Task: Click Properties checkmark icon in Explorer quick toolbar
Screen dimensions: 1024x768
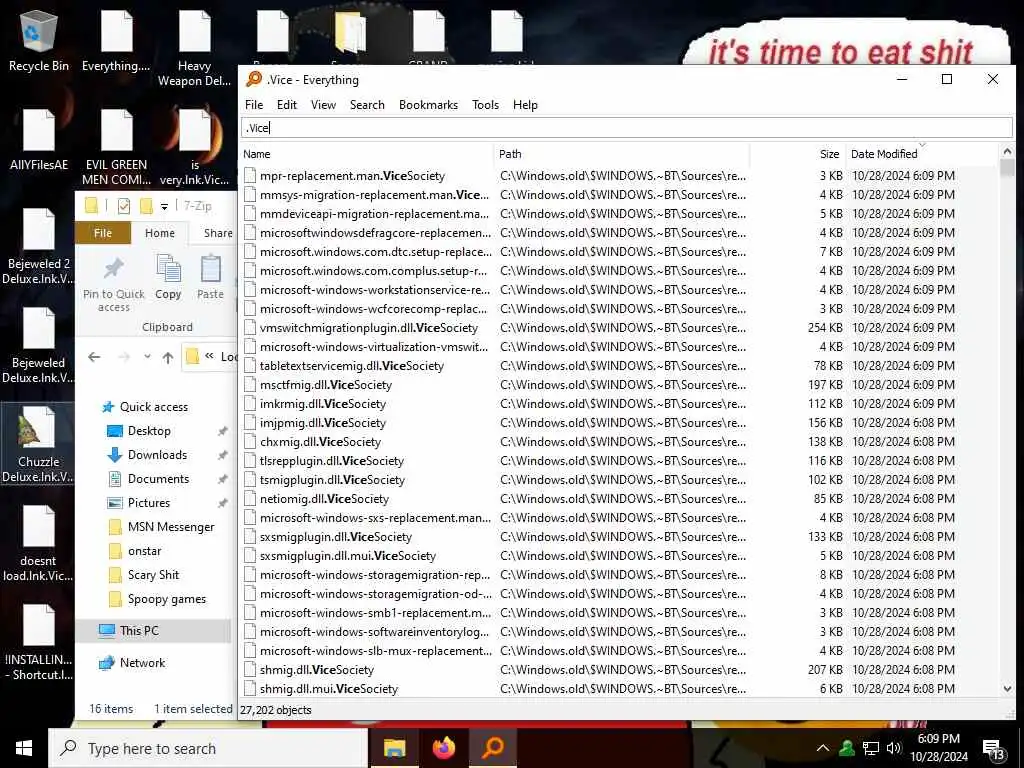Action: point(123,206)
